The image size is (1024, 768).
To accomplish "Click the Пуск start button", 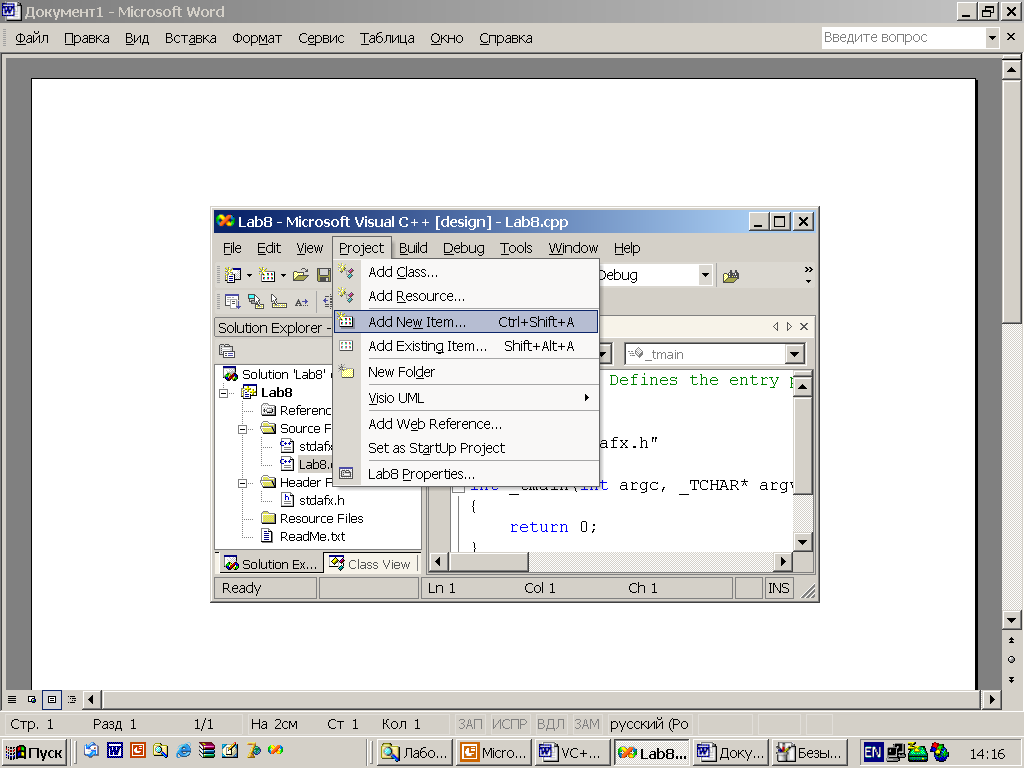I will (34, 752).
